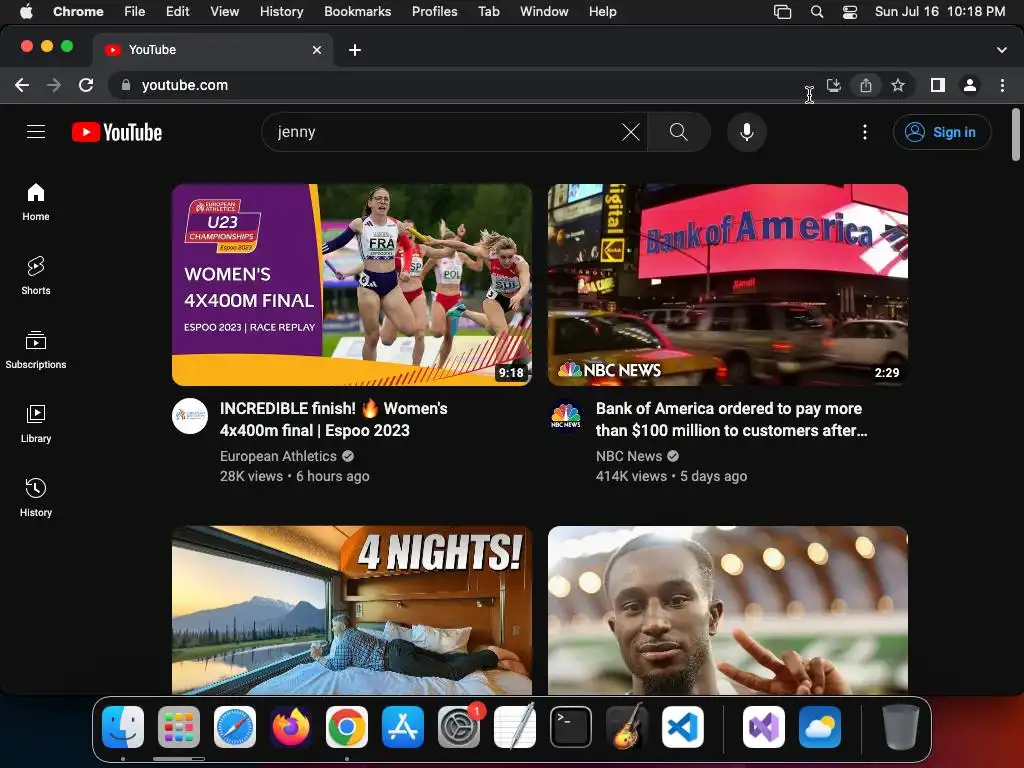
Task: Bookmark this tab with star icon
Action: pyautogui.click(x=898, y=85)
